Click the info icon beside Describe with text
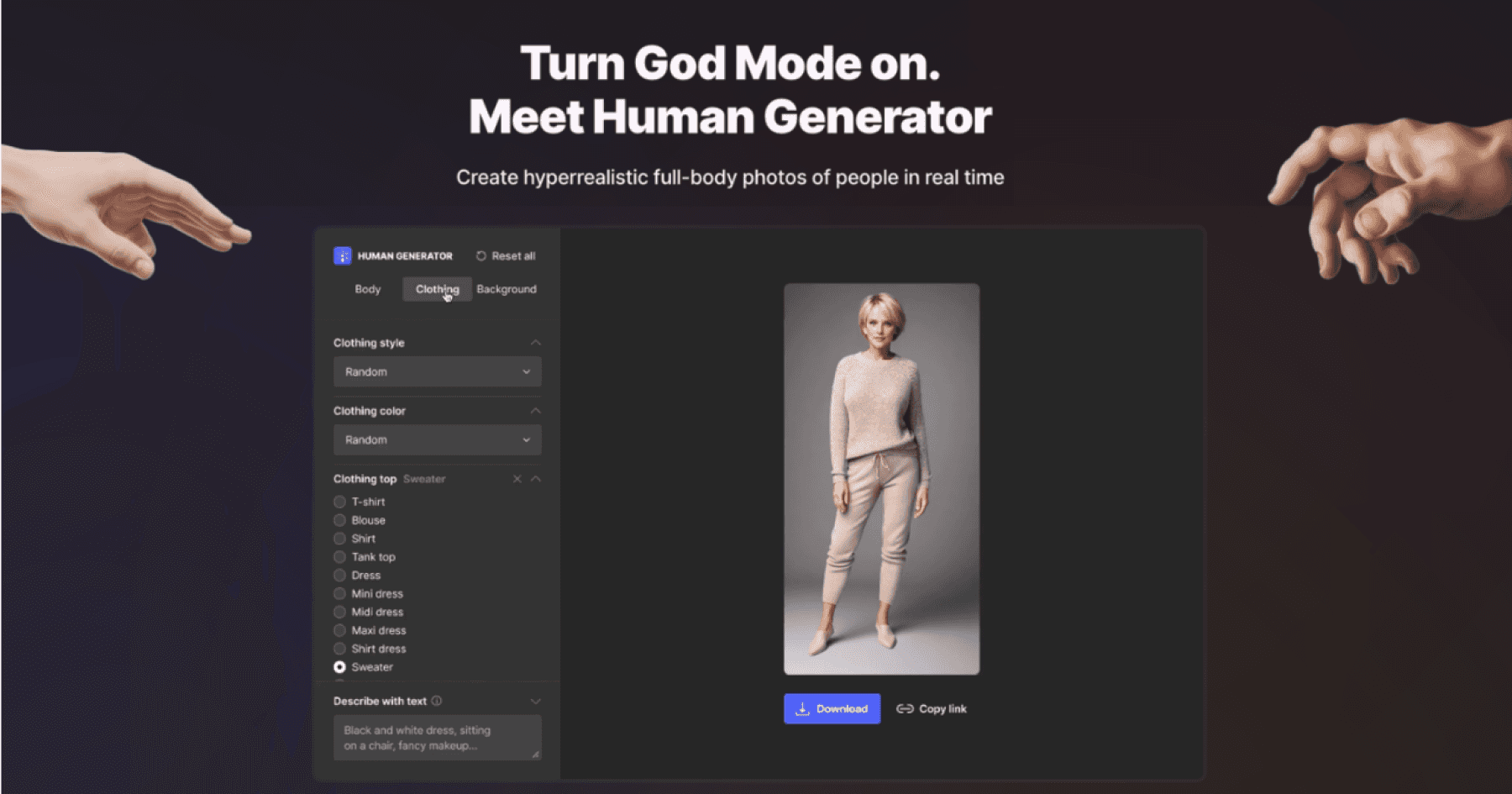The height and width of the screenshot is (794, 1512). click(x=437, y=701)
